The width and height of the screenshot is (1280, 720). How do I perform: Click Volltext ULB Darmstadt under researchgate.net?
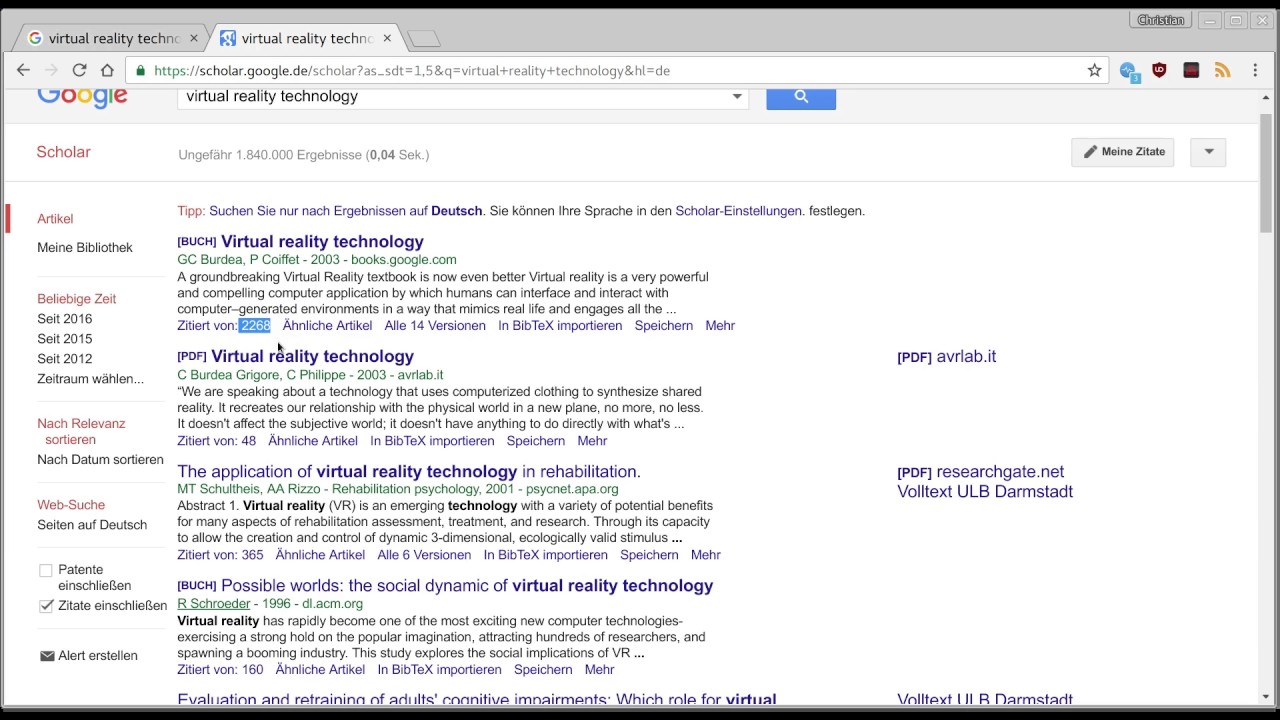[x=985, y=492]
